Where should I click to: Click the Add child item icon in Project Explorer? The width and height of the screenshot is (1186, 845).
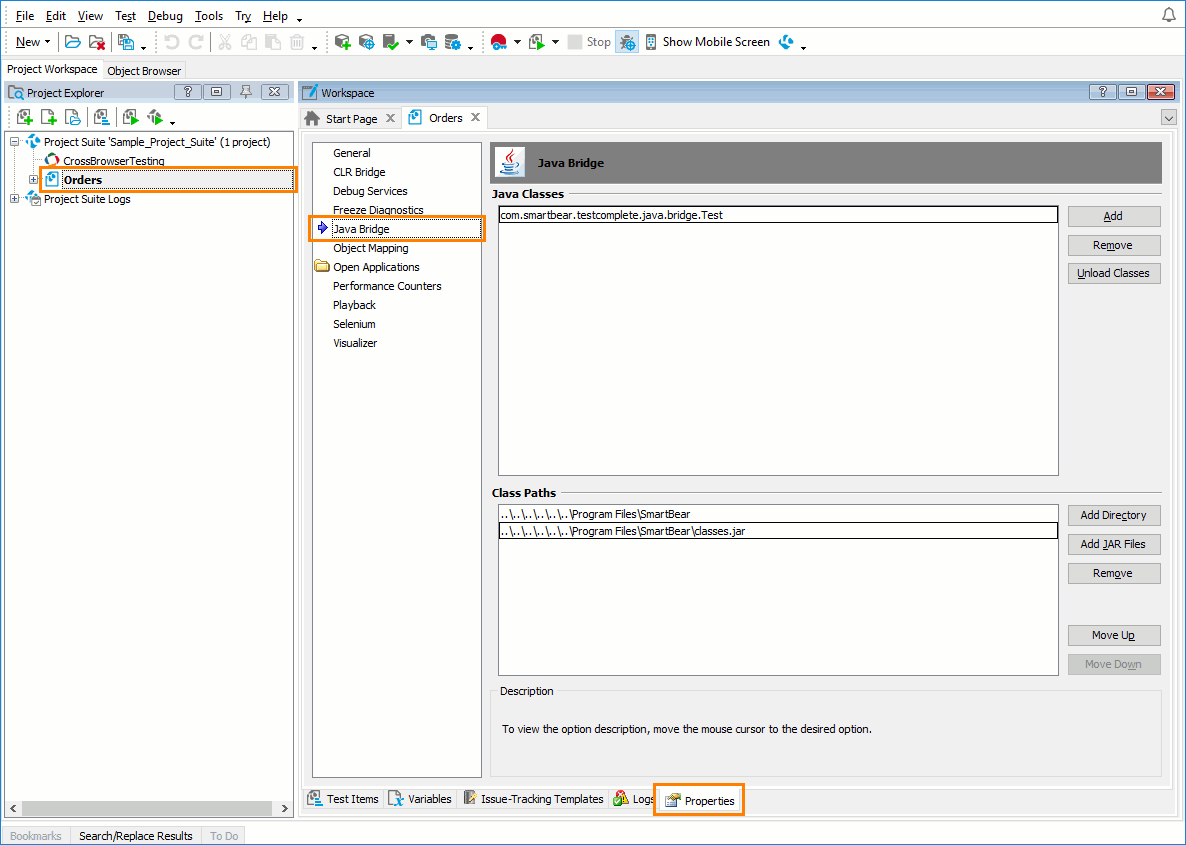pos(48,117)
